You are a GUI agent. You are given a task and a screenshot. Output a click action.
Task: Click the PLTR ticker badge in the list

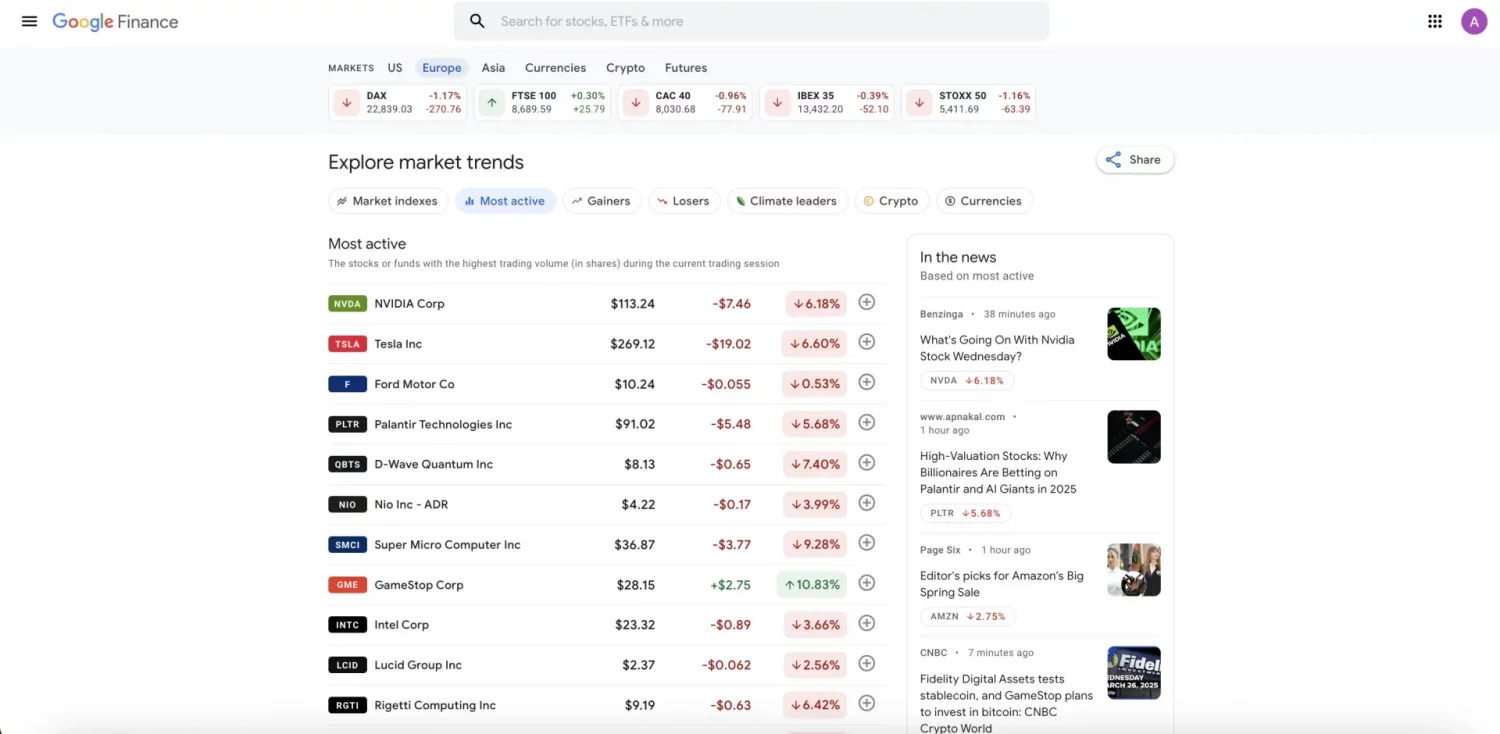[347, 424]
